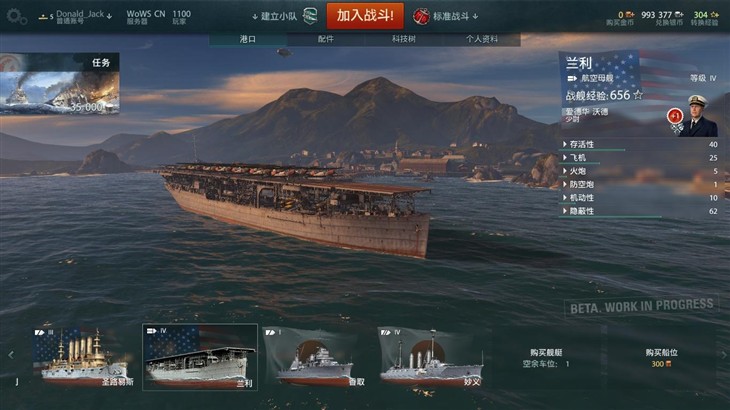Click the commander portrait
This screenshot has height=410, width=730.
pos(697,115)
